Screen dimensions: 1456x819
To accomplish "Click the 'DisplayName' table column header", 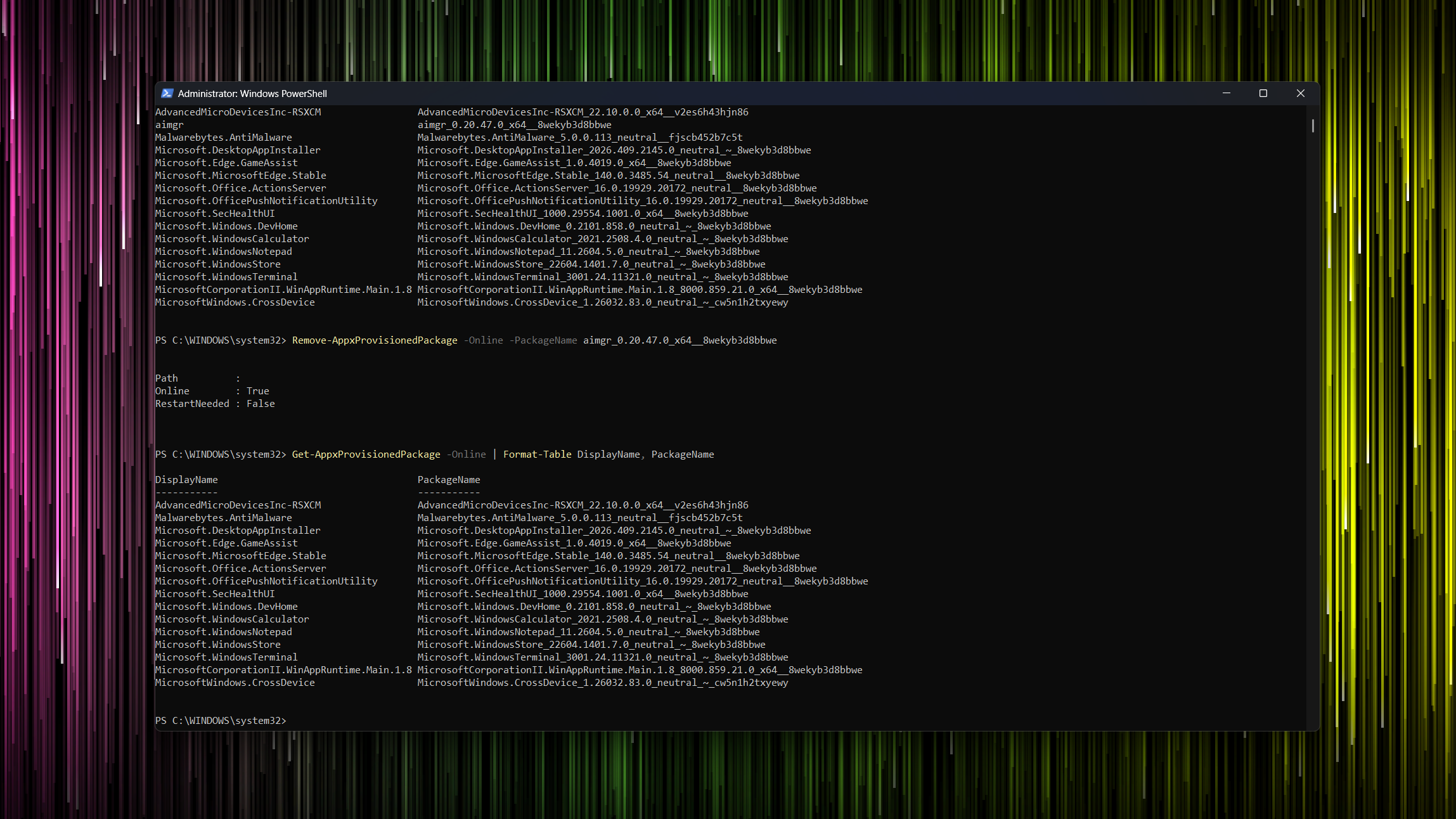I will click(x=186, y=480).
